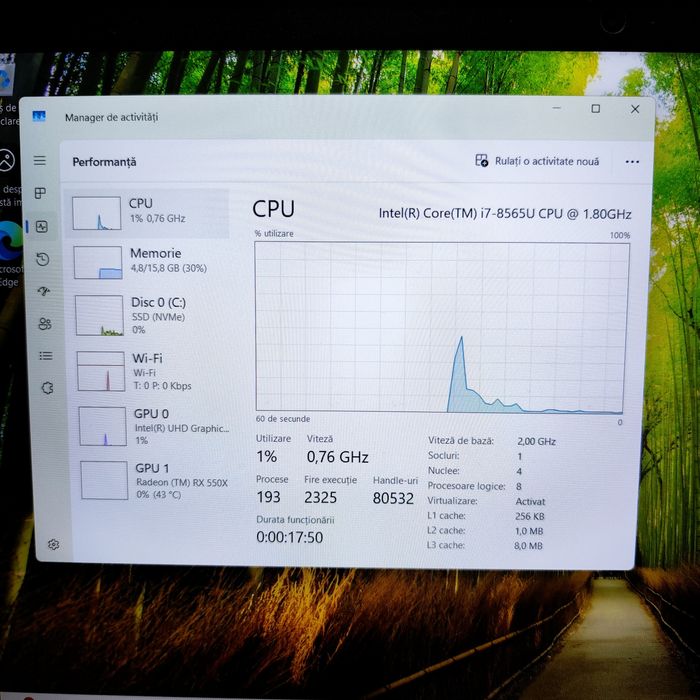Click the GPU 1 mini graph thumbnail

click(104, 480)
